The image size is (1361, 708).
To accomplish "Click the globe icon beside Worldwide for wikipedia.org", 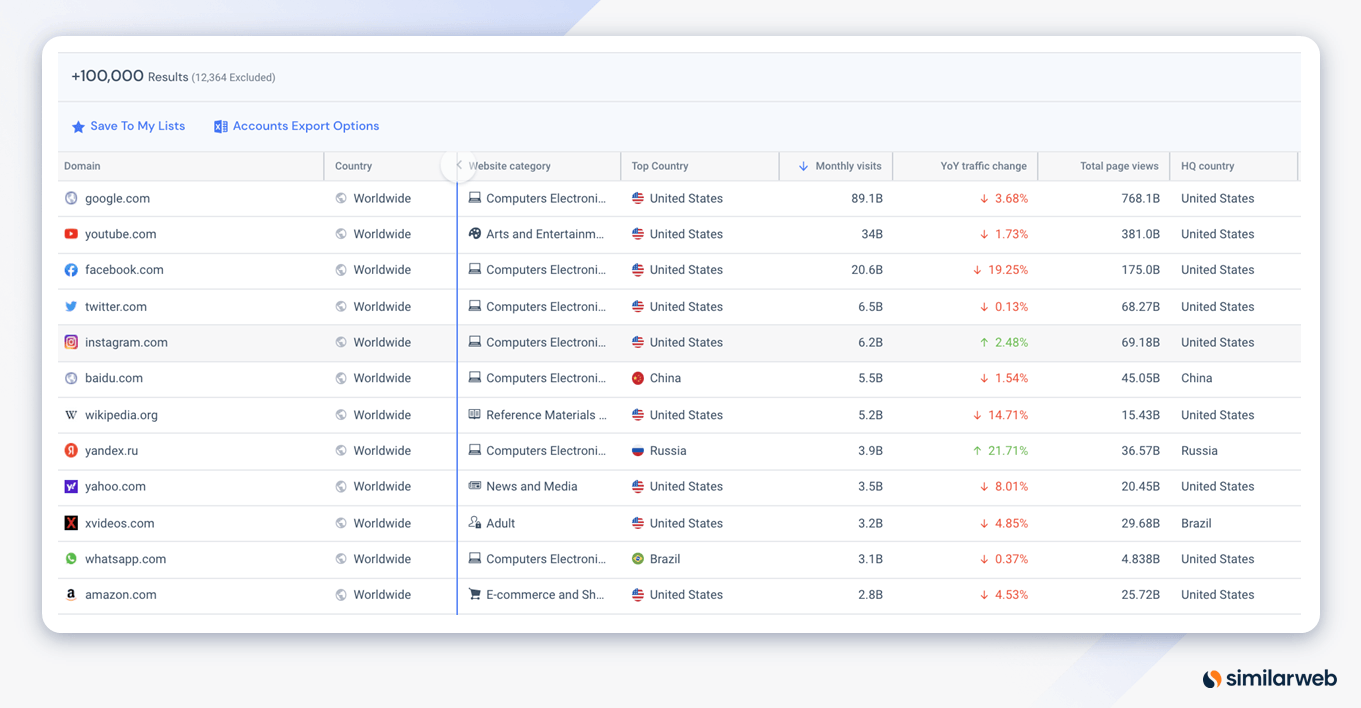I will 340,414.
